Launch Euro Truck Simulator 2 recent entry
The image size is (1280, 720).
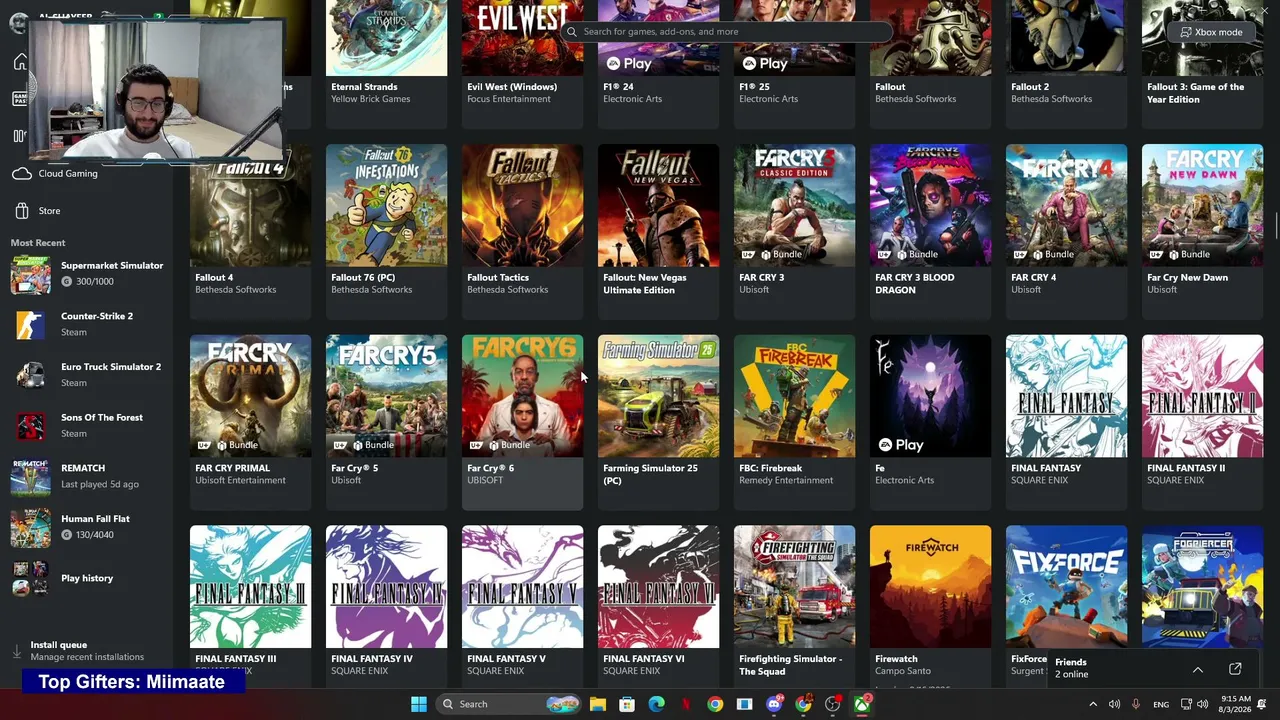(87, 375)
